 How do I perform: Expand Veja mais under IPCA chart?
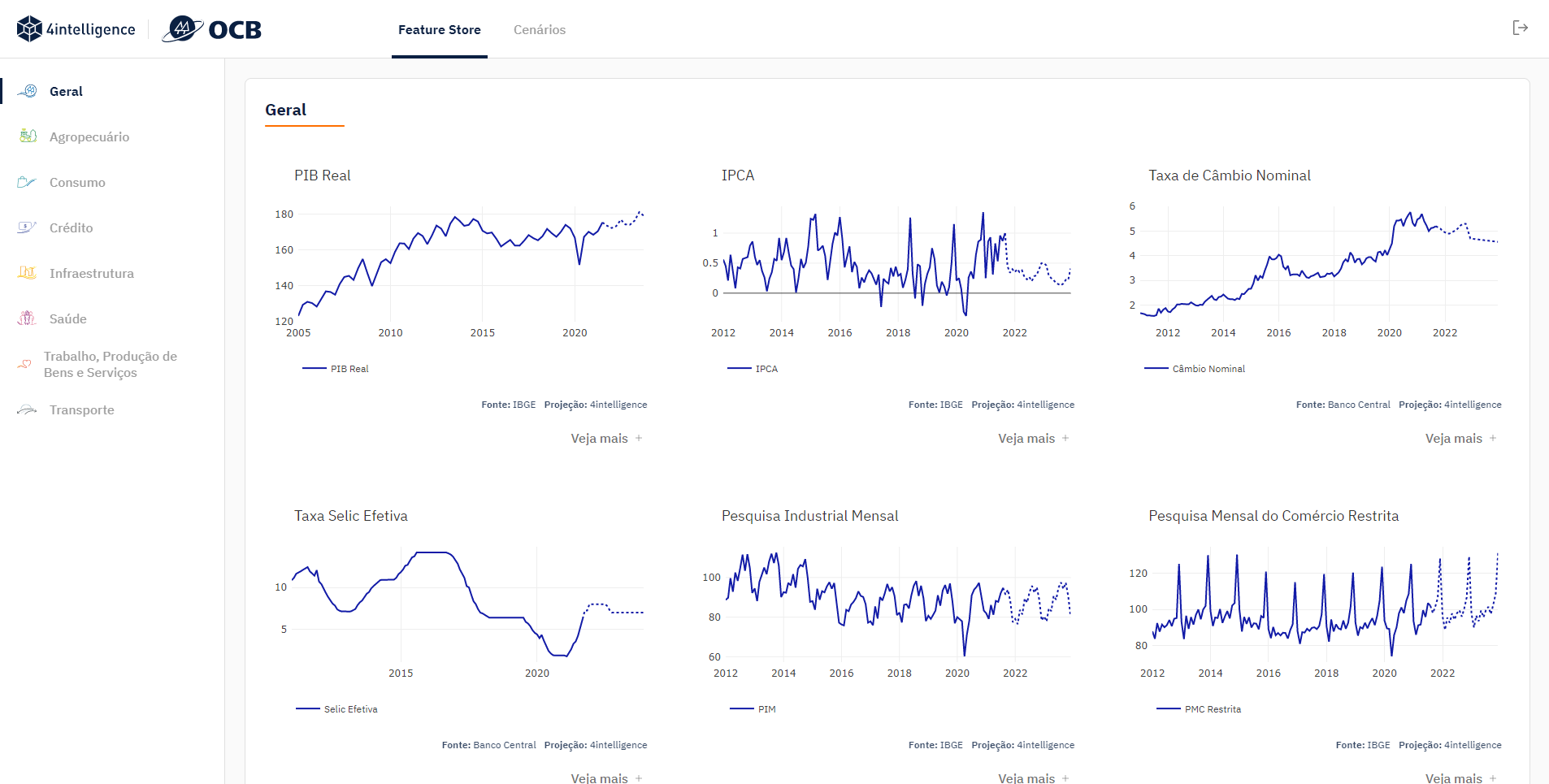(1034, 438)
